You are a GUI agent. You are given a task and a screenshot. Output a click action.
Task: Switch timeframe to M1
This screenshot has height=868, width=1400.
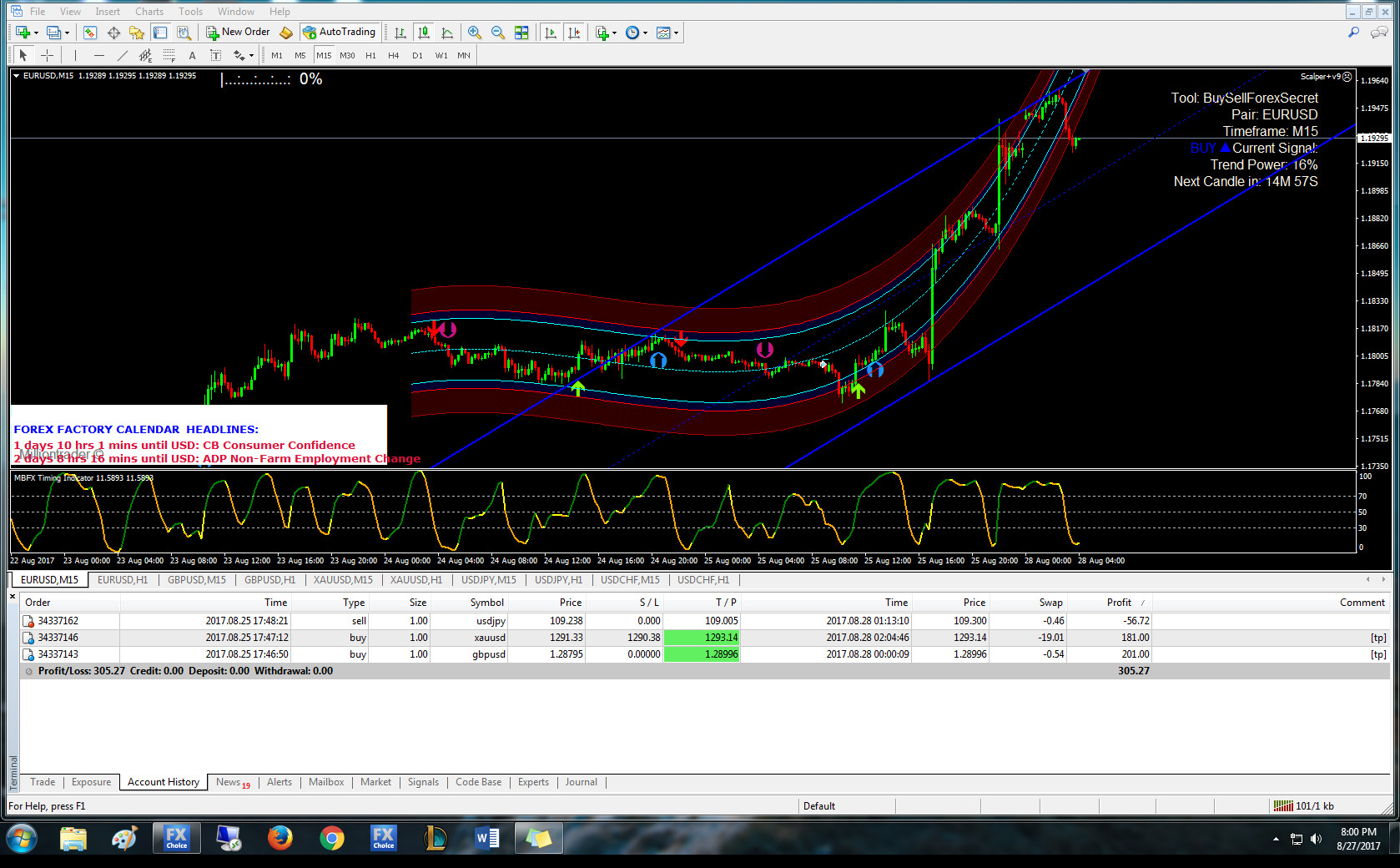[277, 55]
